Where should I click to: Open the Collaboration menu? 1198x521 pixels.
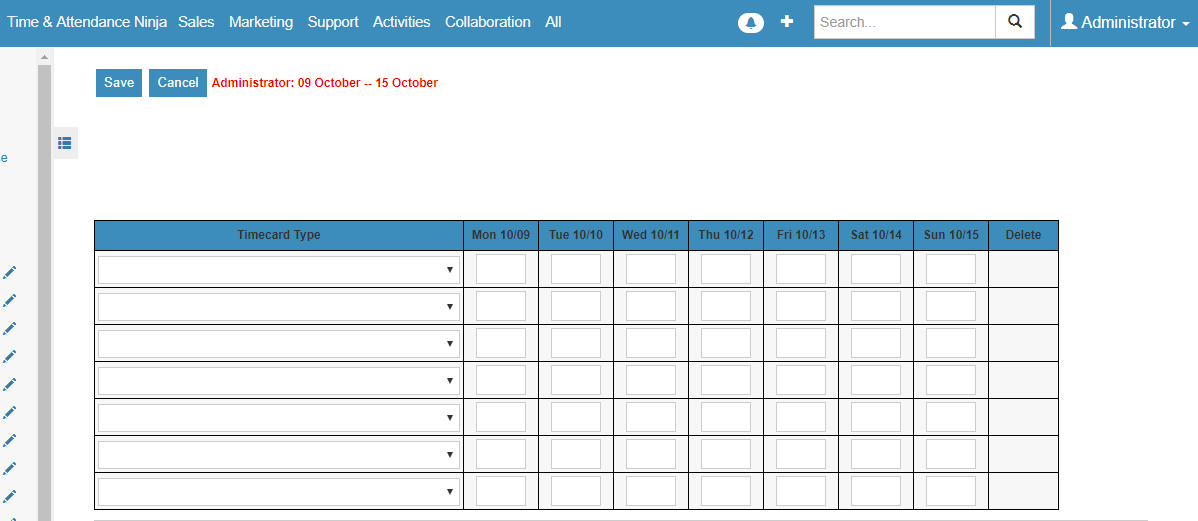[x=488, y=22]
